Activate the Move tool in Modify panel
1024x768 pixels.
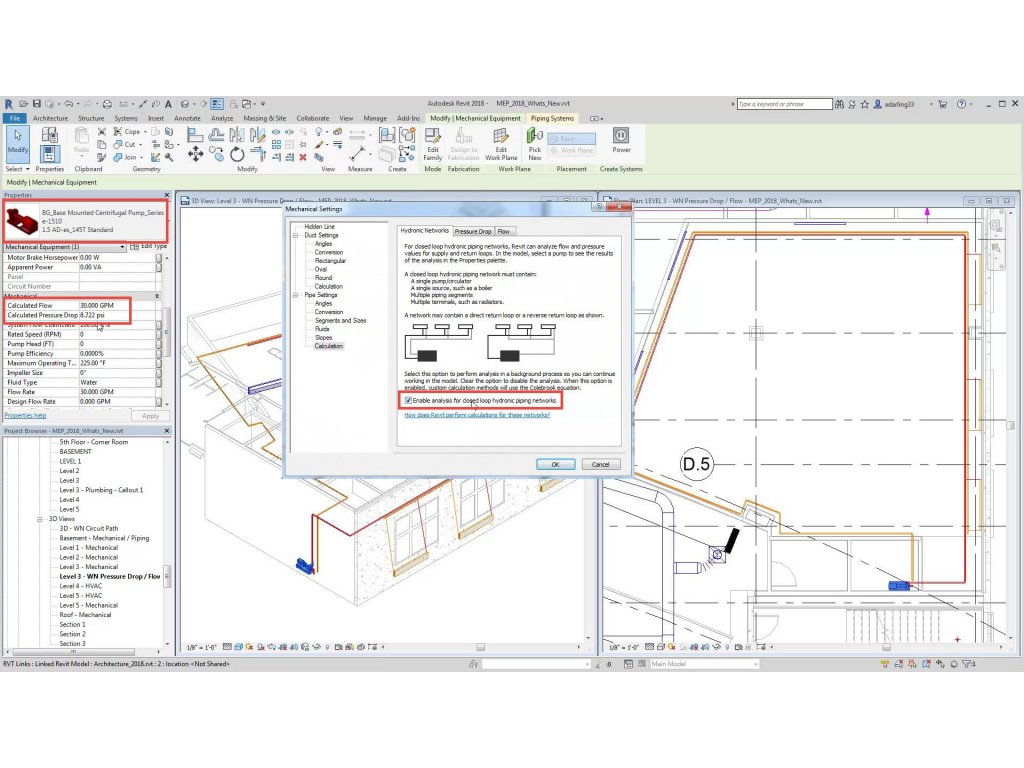tap(195, 154)
